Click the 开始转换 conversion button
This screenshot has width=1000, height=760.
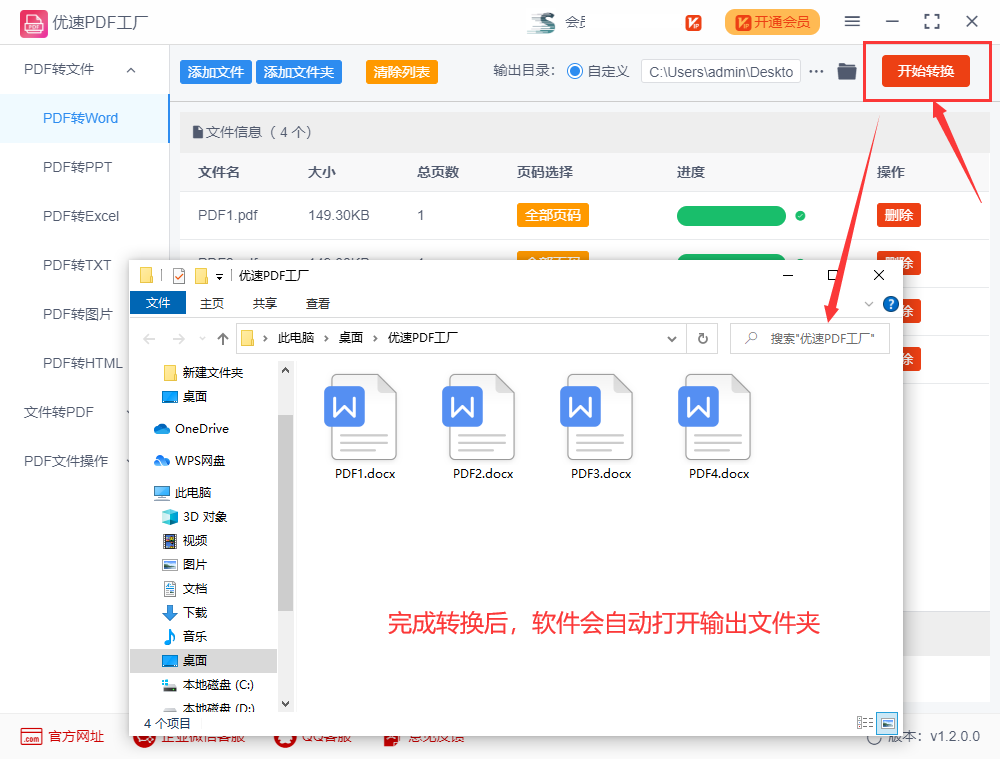[926, 71]
